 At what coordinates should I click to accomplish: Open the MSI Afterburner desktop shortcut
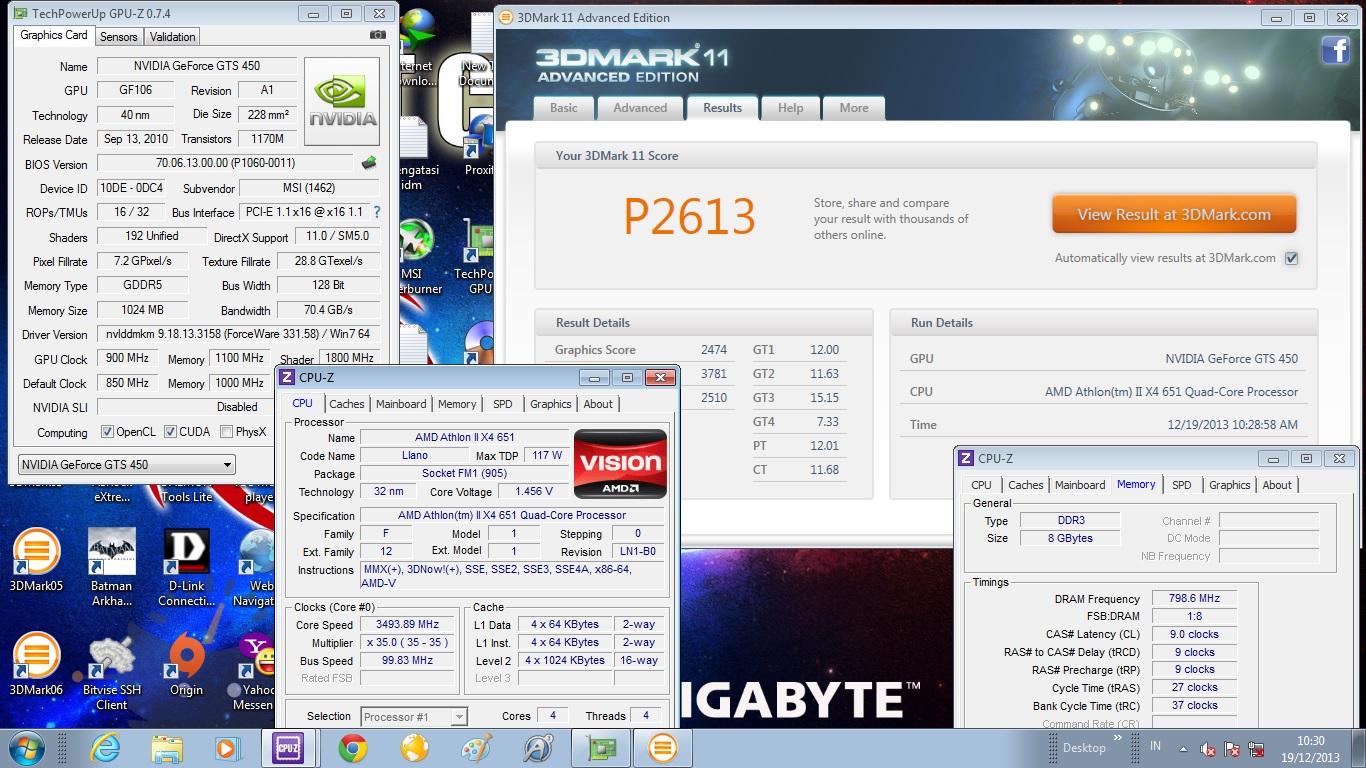coord(415,256)
